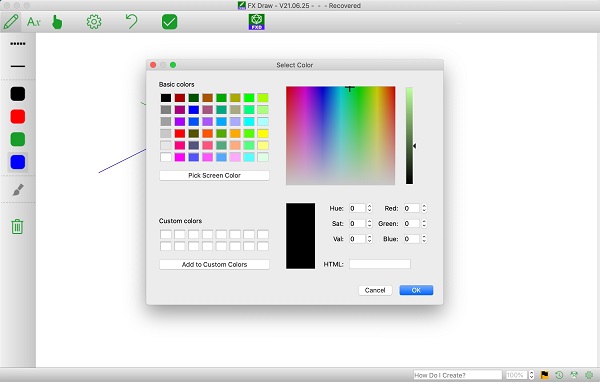Click the status bar gear icon
Viewport: 600px width, 382px height.
pyautogui.click(x=589, y=375)
